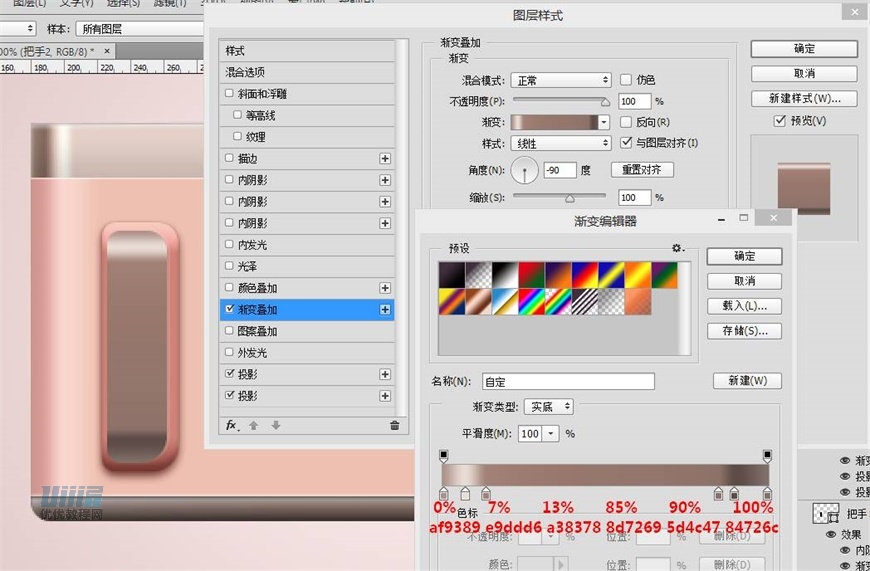This screenshot has height=571, width=870.
Task: Click the 重置对齐 button
Action: pos(642,170)
